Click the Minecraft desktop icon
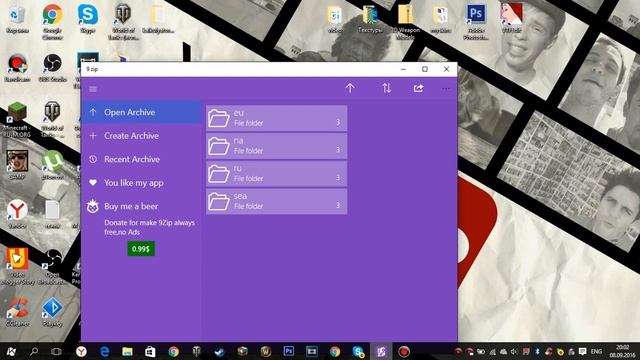 point(17,119)
